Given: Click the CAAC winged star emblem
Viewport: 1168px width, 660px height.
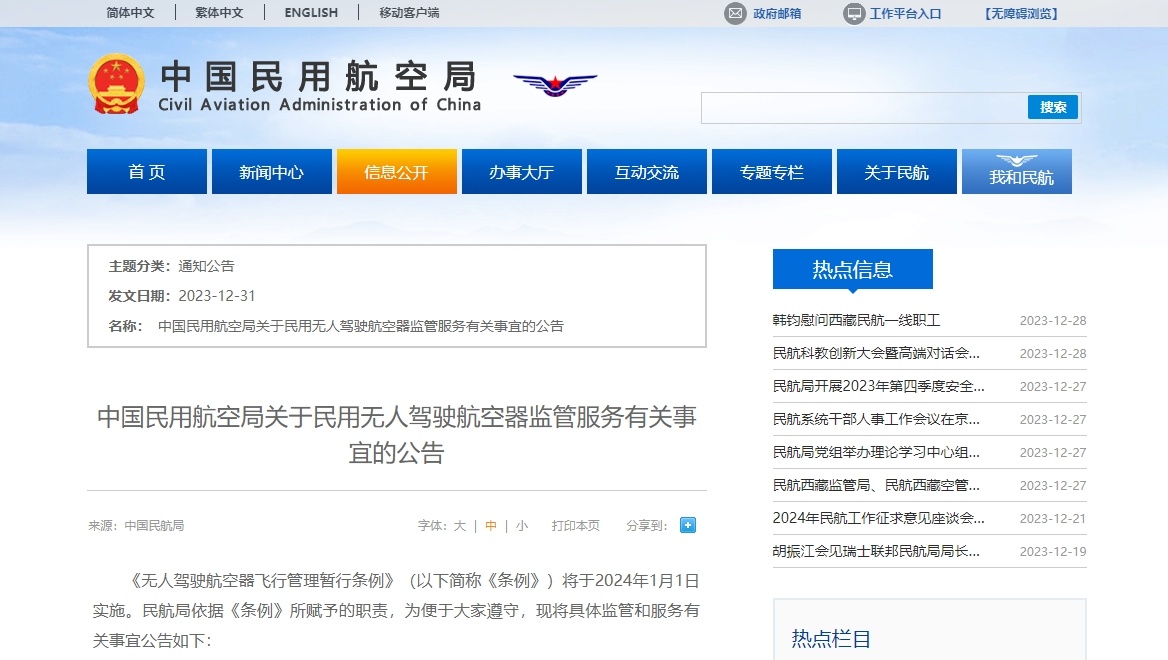Looking at the screenshot, I should click(x=555, y=84).
